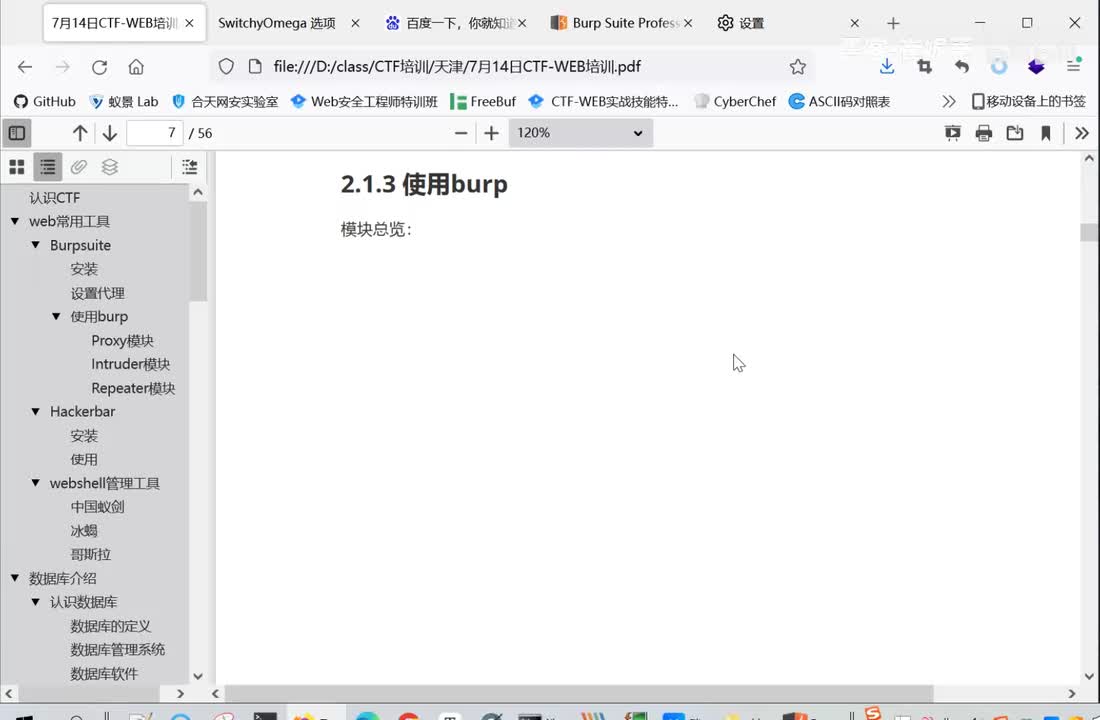Collapse the 使用burp outline node
The height and width of the screenshot is (720, 1100).
(56, 316)
